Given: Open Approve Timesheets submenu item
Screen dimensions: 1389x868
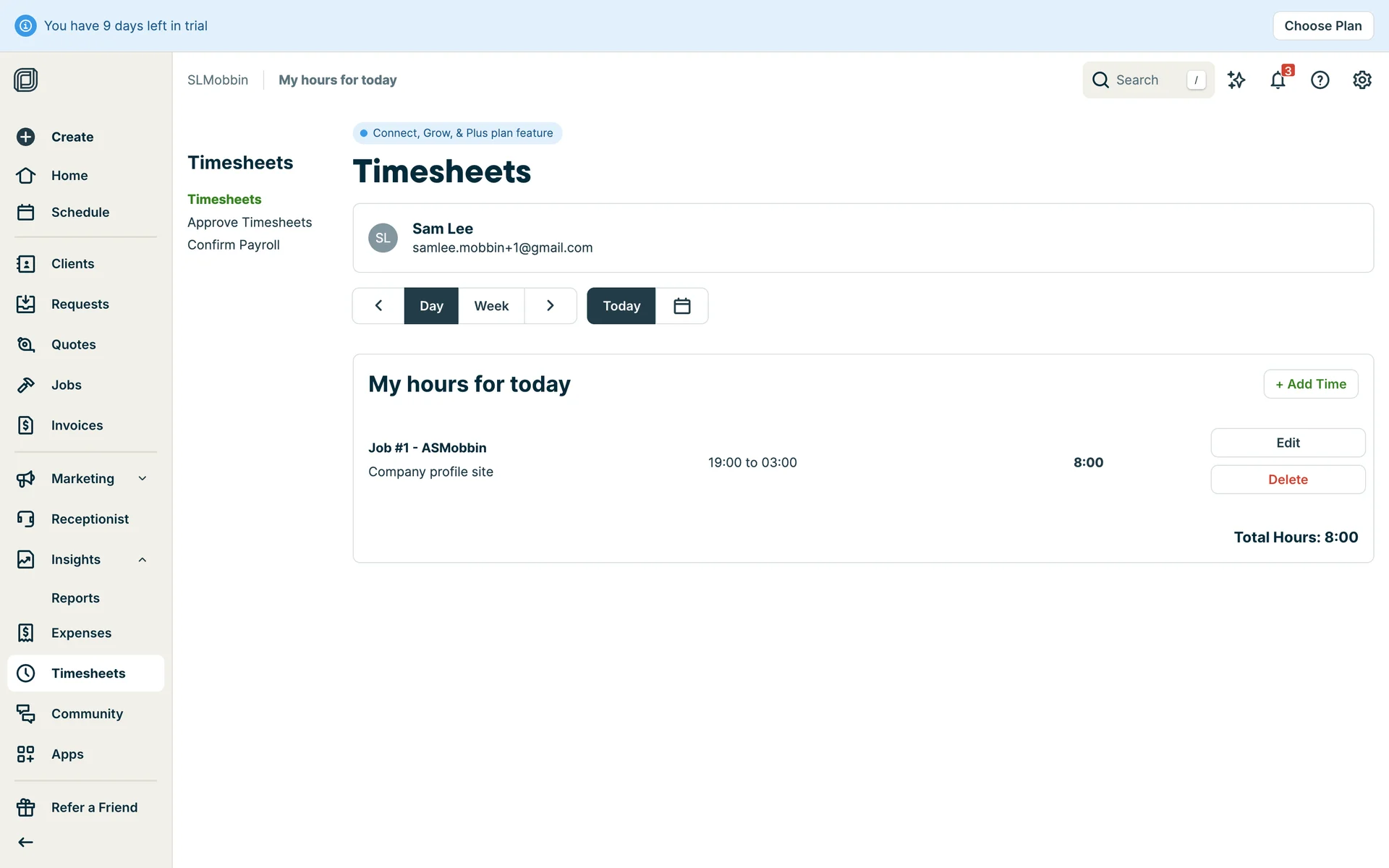Looking at the screenshot, I should (250, 222).
